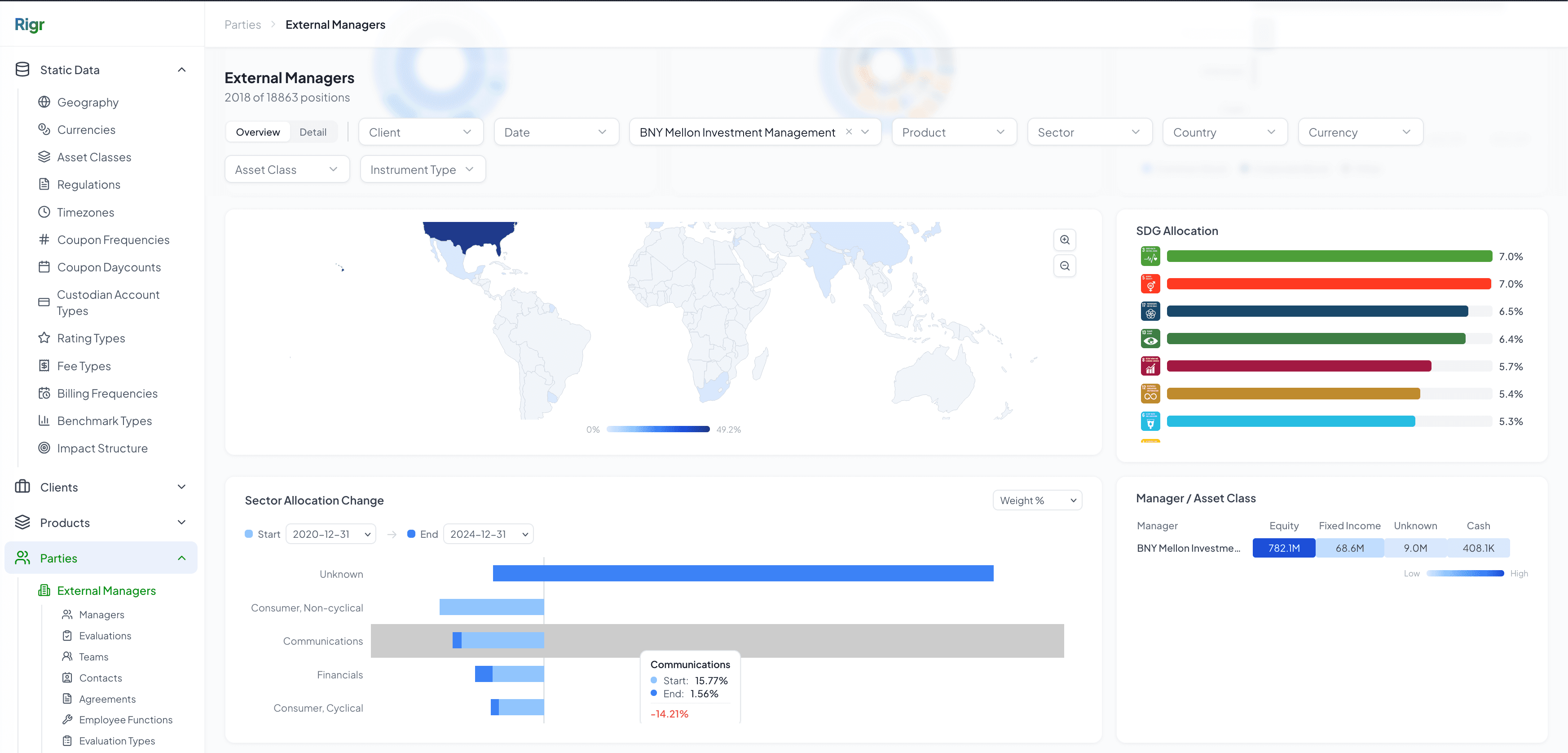The width and height of the screenshot is (1568, 753).
Task: Clear BNY Mellon manager filter
Action: pyautogui.click(x=849, y=132)
